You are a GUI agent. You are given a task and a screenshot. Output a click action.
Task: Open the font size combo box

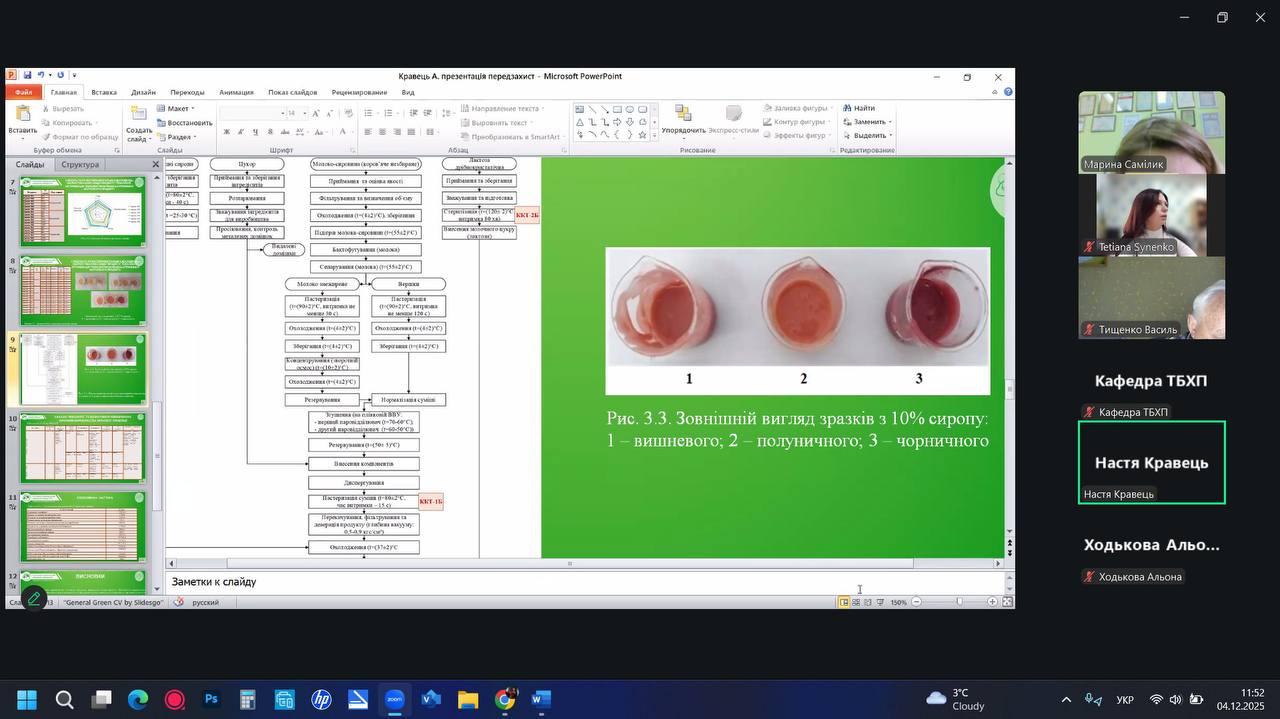(294, 114)
